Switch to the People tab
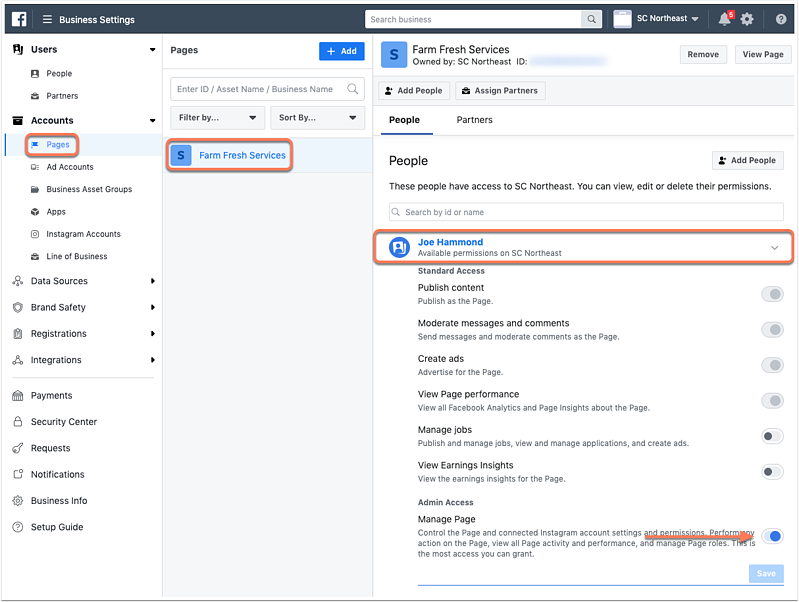Image resolution: width=799 pixels, height=602 pixels. [x=405, y=120]
